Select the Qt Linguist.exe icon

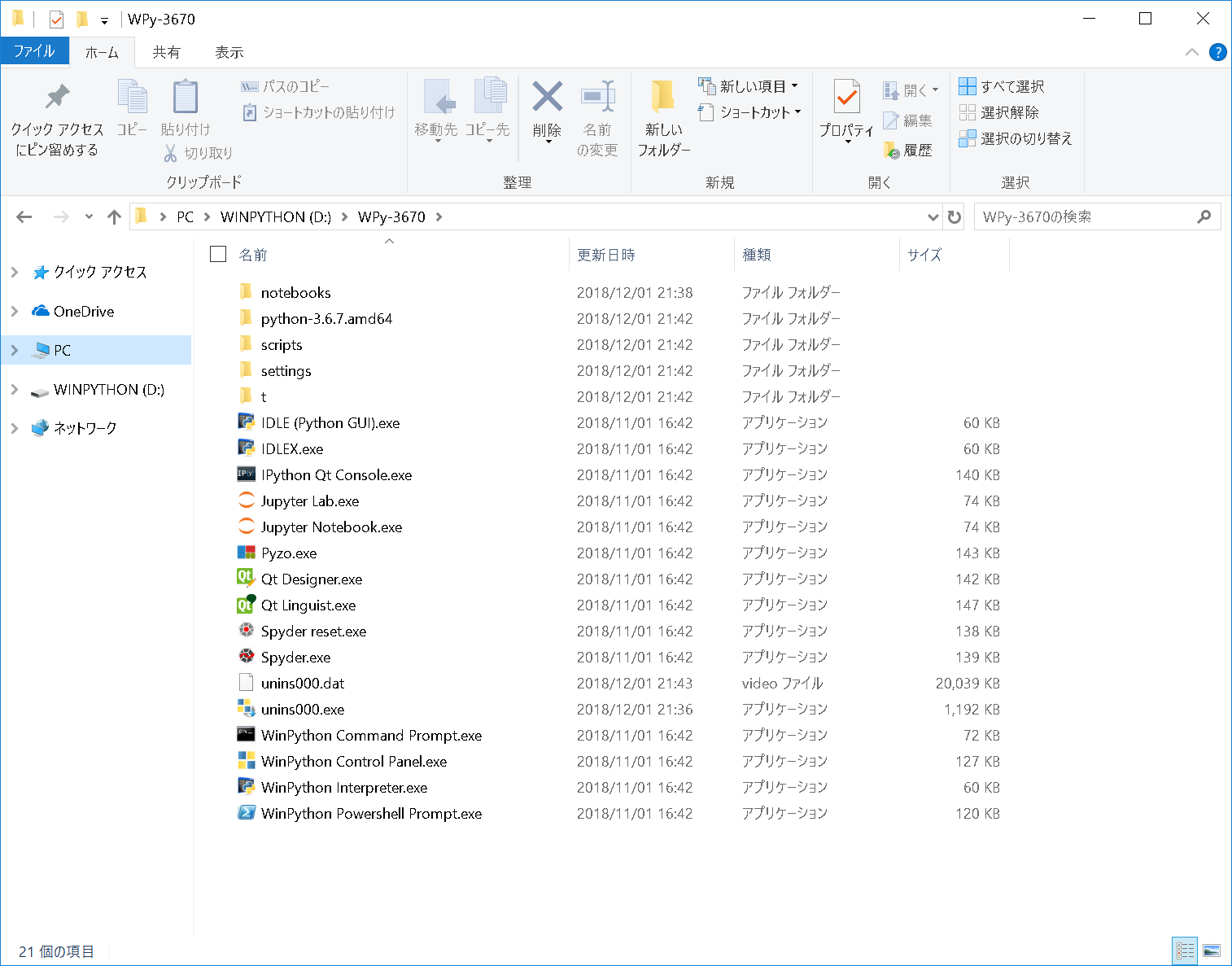tap(246, 605)
